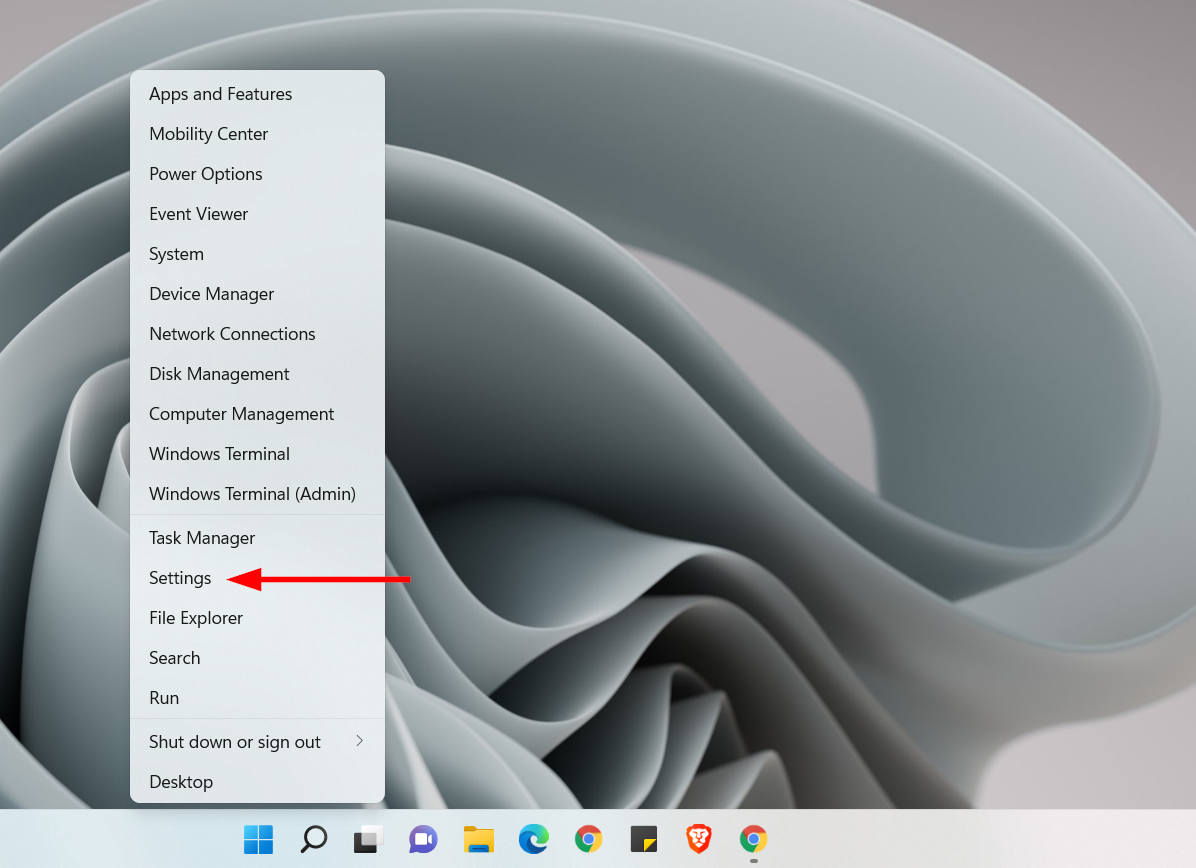Select Settings from the context menu
The height and width of the screenshot is (868, 1196).
[180, 578]
